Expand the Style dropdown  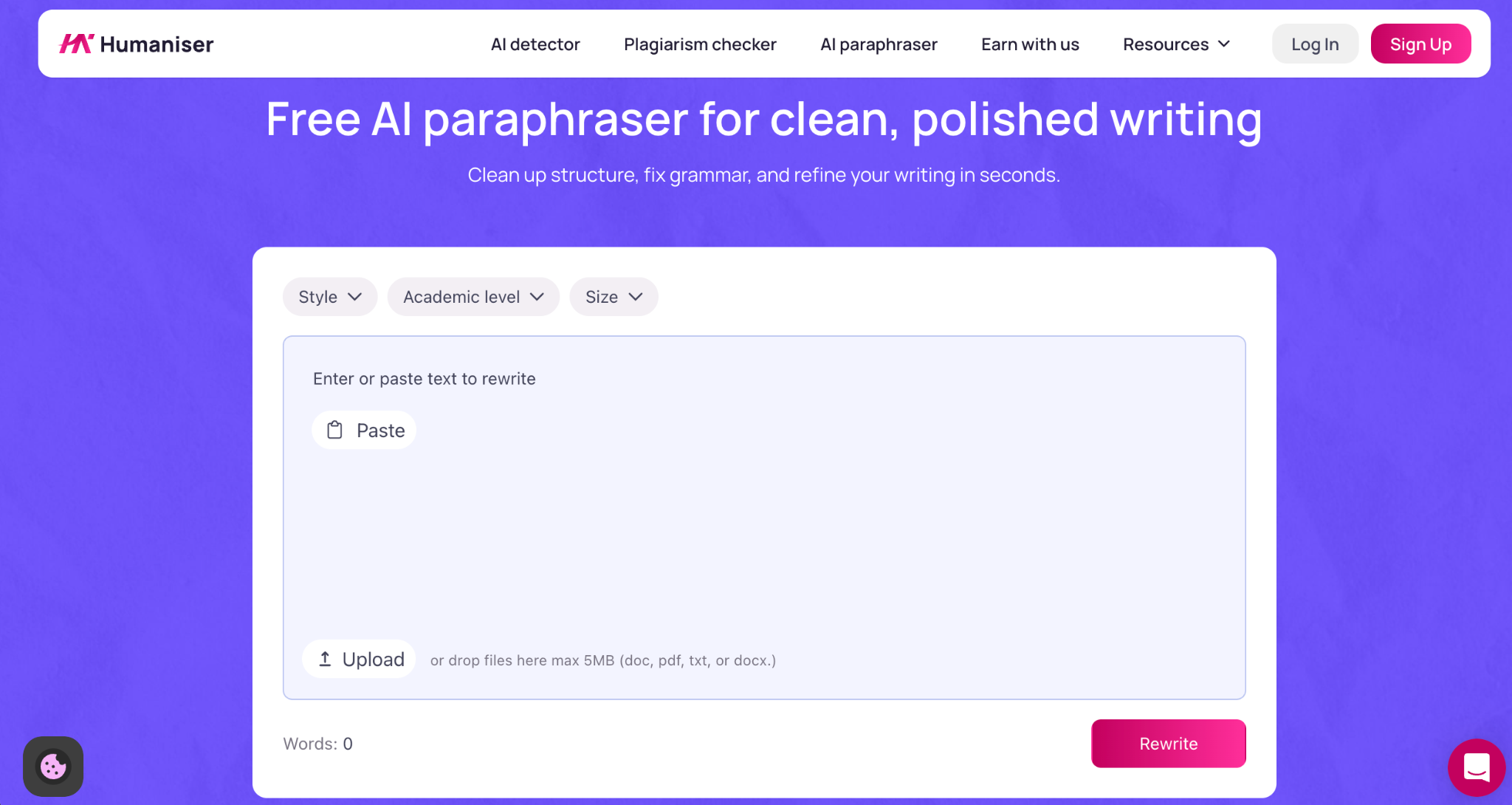tap(330, 297)
